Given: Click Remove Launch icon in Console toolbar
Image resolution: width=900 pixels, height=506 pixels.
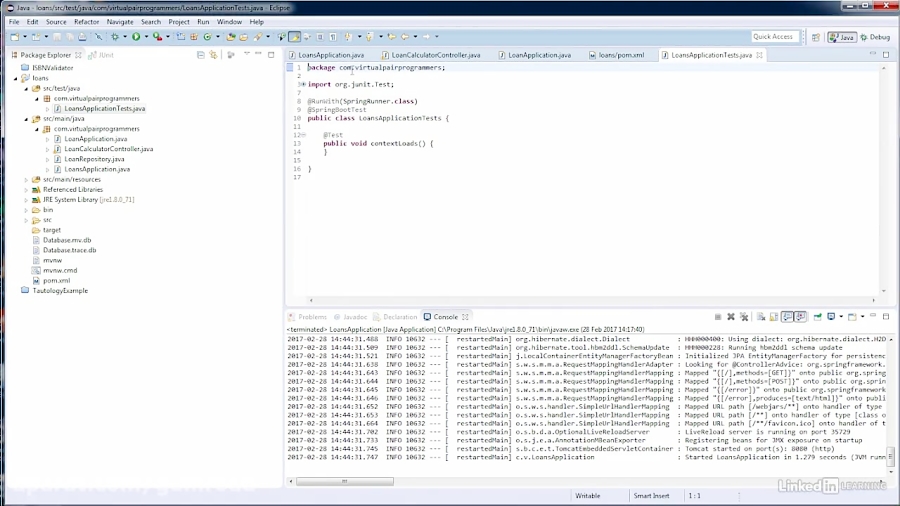Looking at the screenshot, I should click(x=731, y=317).
